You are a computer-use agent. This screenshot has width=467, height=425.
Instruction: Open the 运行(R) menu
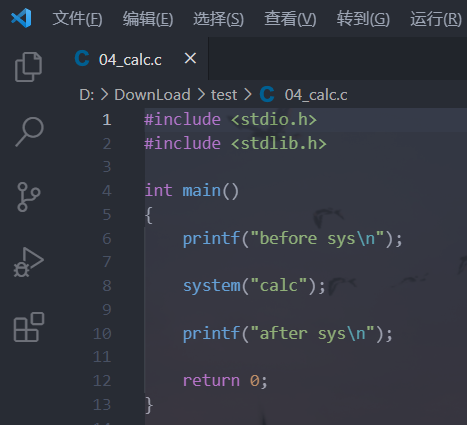click(x=436, y=18)
